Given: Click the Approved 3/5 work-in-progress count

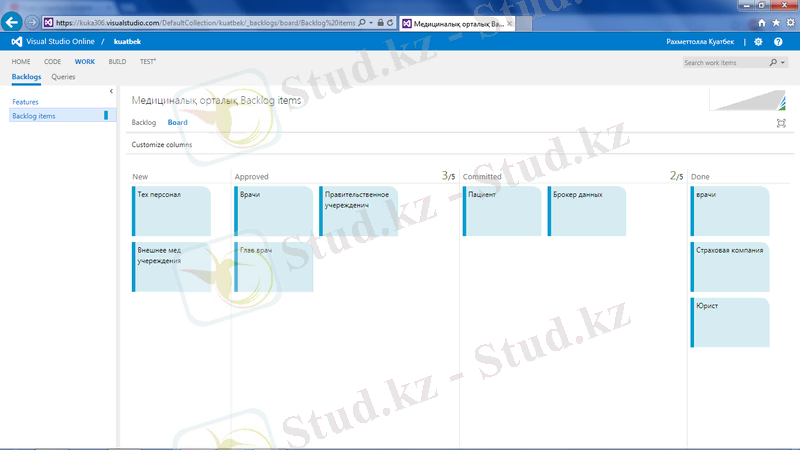Looking at the screenshot, I should [x=448, y=176].
